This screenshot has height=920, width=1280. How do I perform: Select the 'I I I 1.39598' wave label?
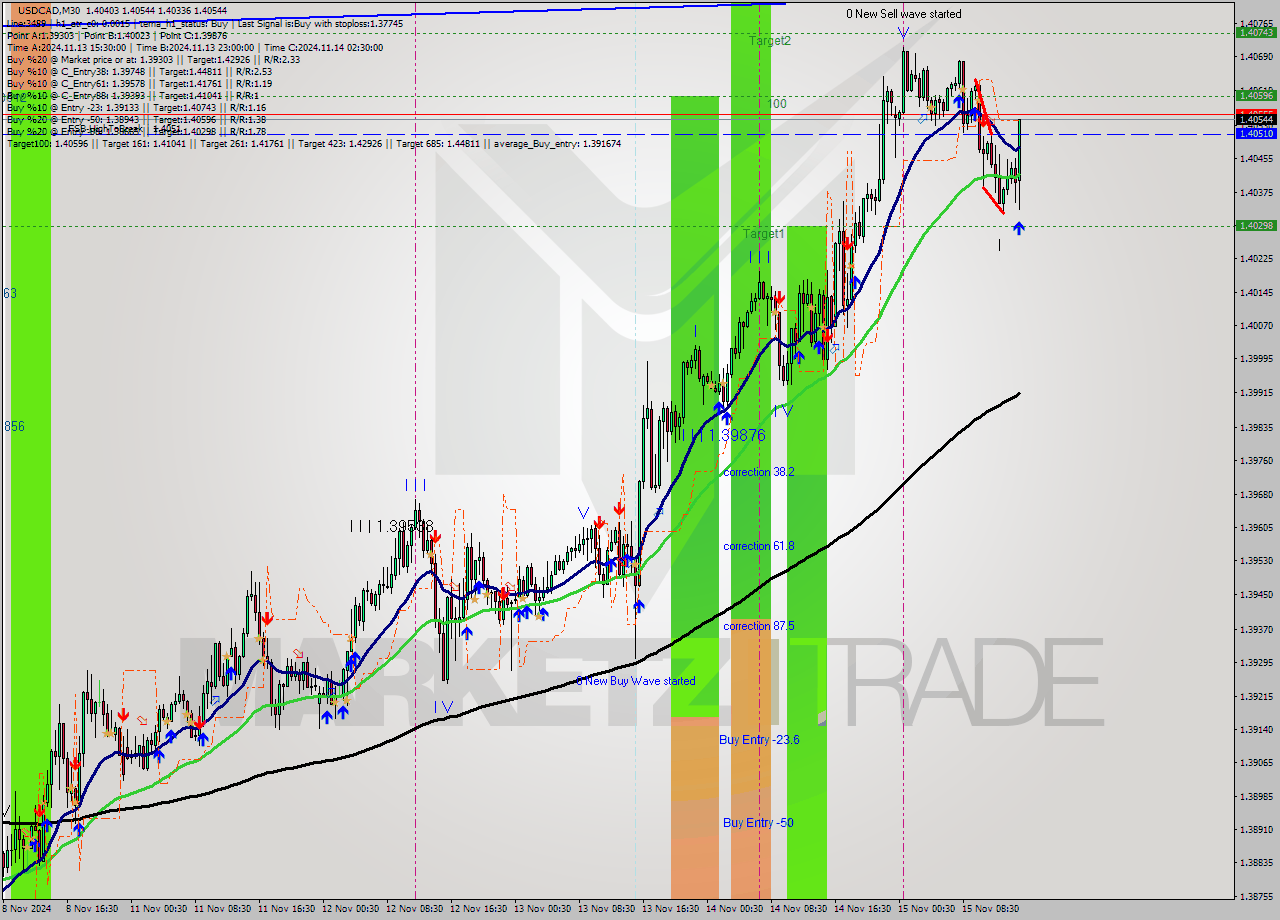click(x=392, y=525)
